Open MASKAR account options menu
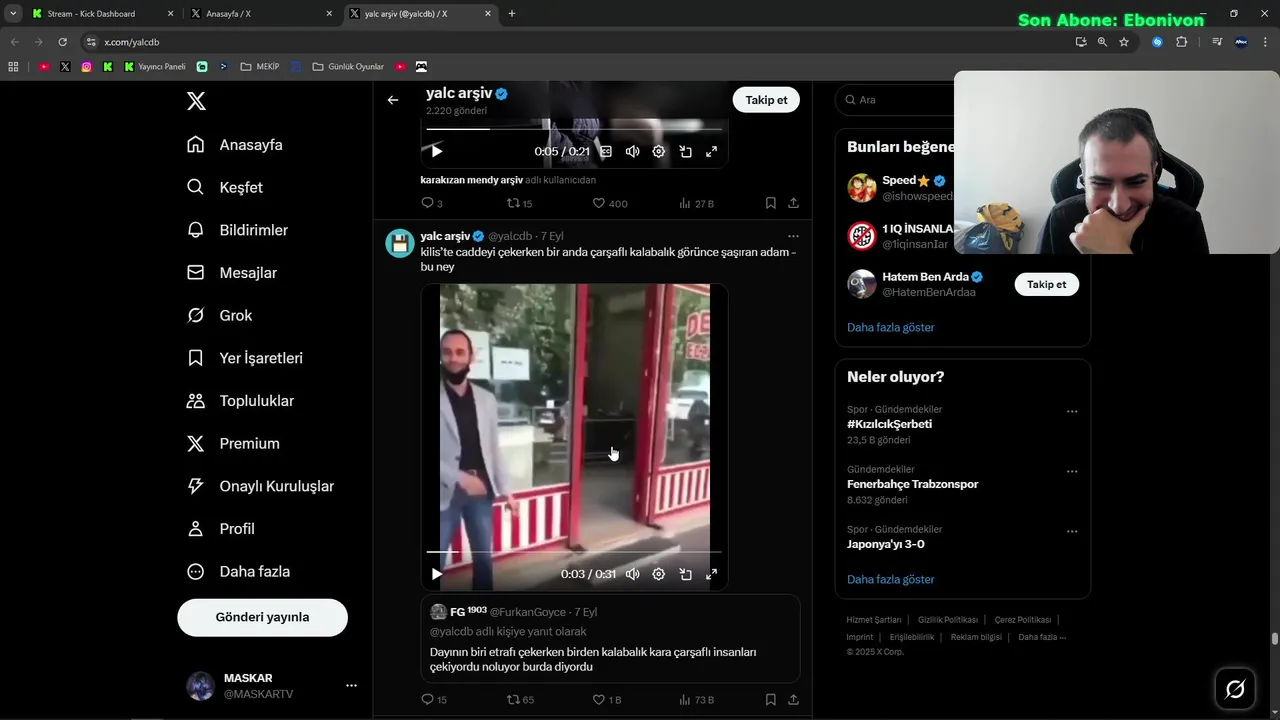Screen dimensions: 1280x720 [351, 686]
